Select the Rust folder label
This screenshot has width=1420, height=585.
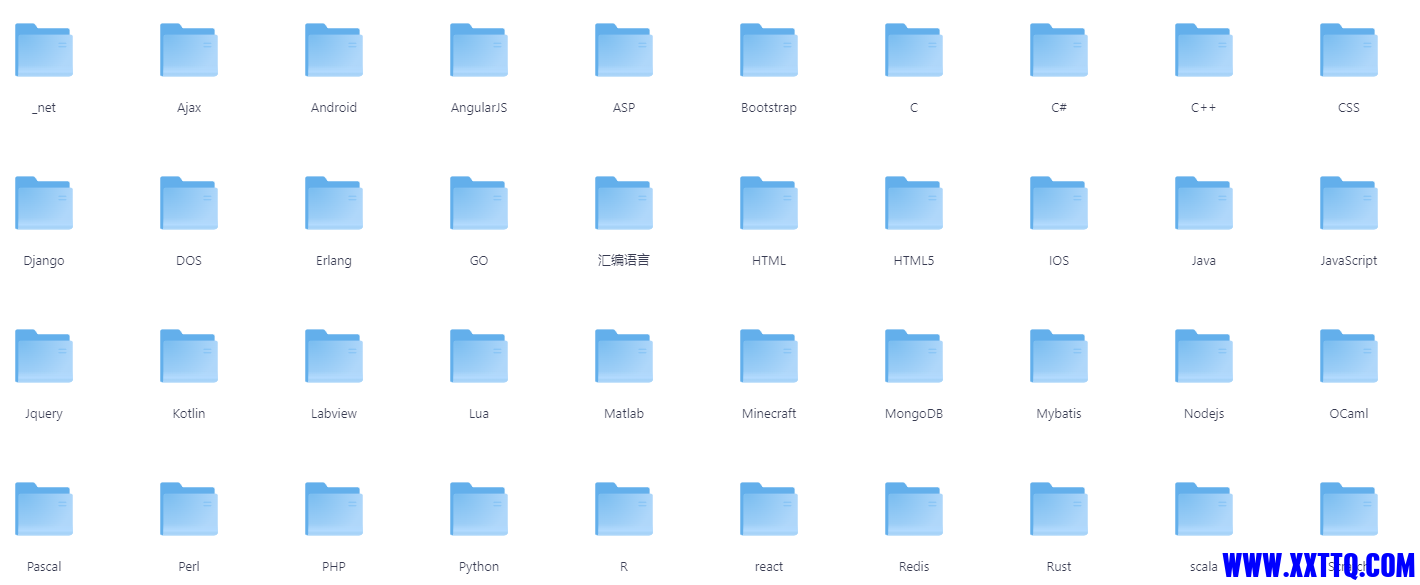1059,566
